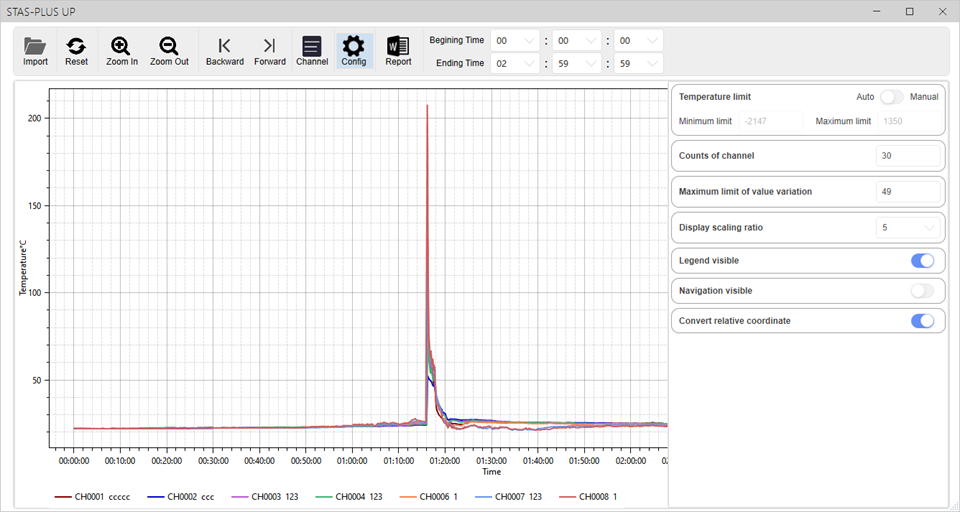The image size is (960, 512).
Task: Click the 00:00:00 time axis tick
Action: click(x=73, y=461)
